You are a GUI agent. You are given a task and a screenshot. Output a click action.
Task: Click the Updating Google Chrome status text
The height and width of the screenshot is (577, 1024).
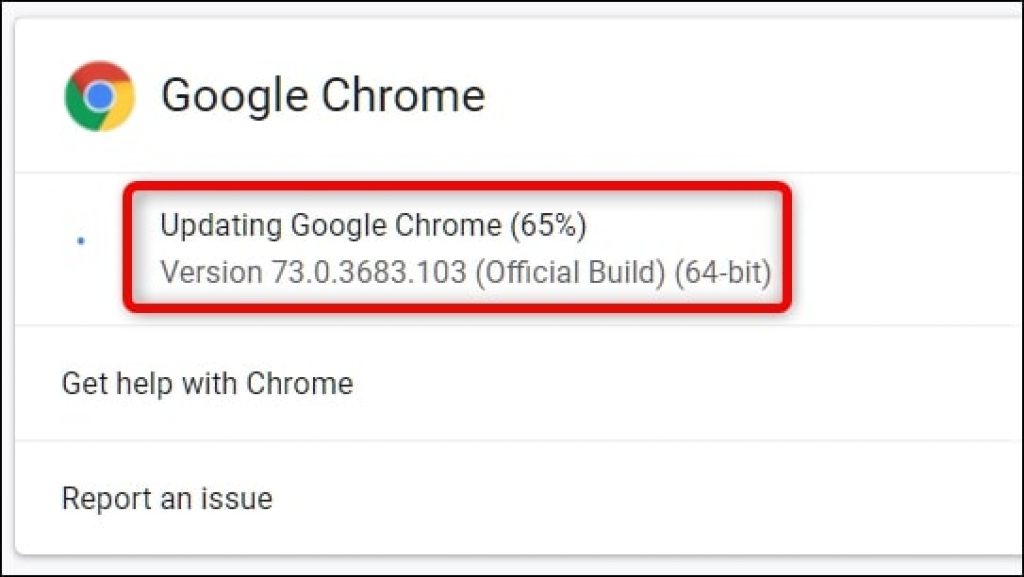click(x=374, y=225)
